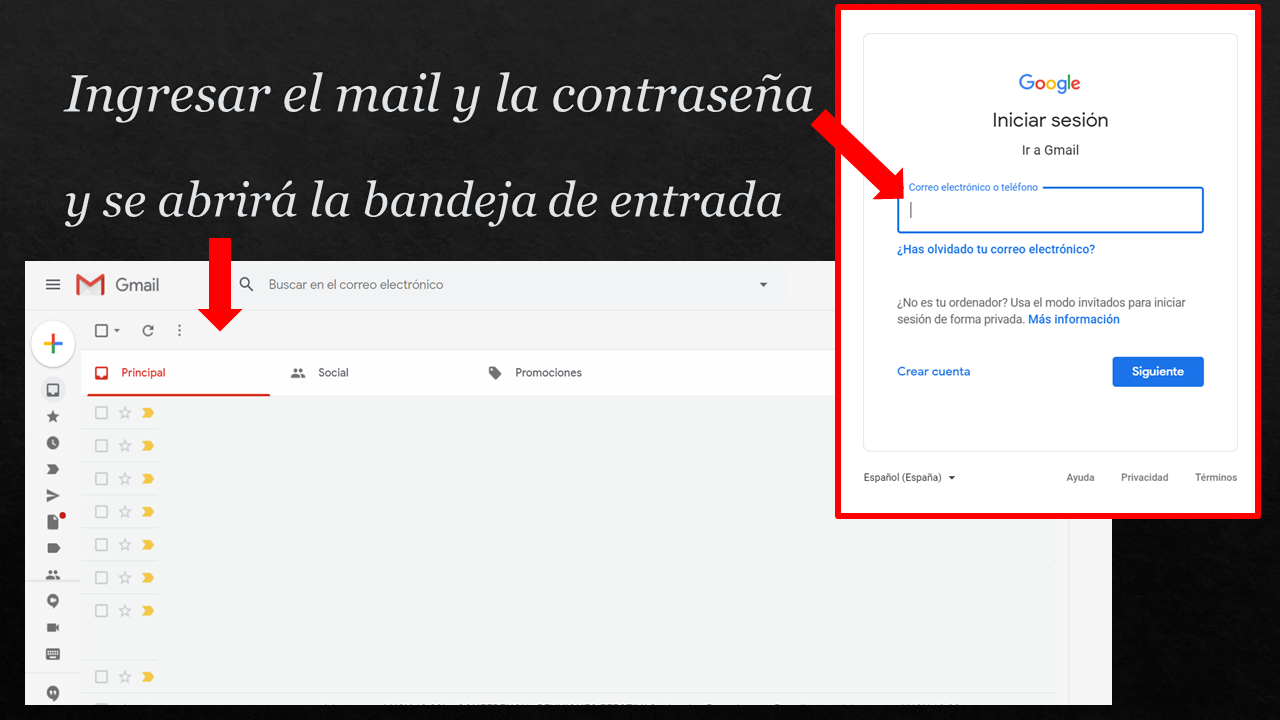Open Important via the sidebar chevron marker icon

(x=53, y=469)
